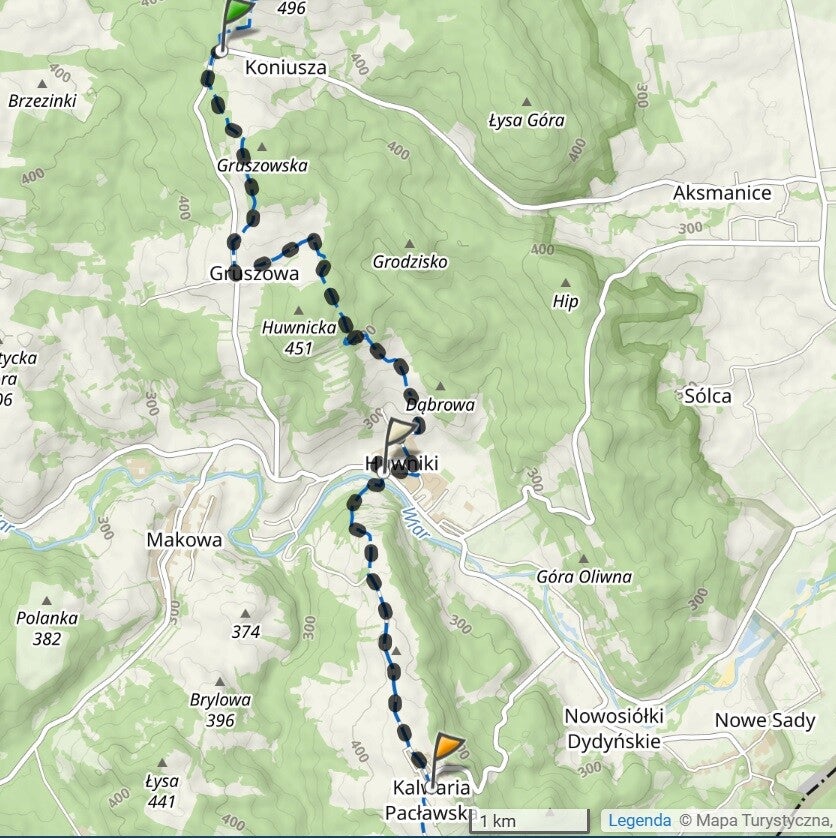The width and height of the screenshot is (836, 838).
Task: Open the Legenda link
Action: [639, 820]
